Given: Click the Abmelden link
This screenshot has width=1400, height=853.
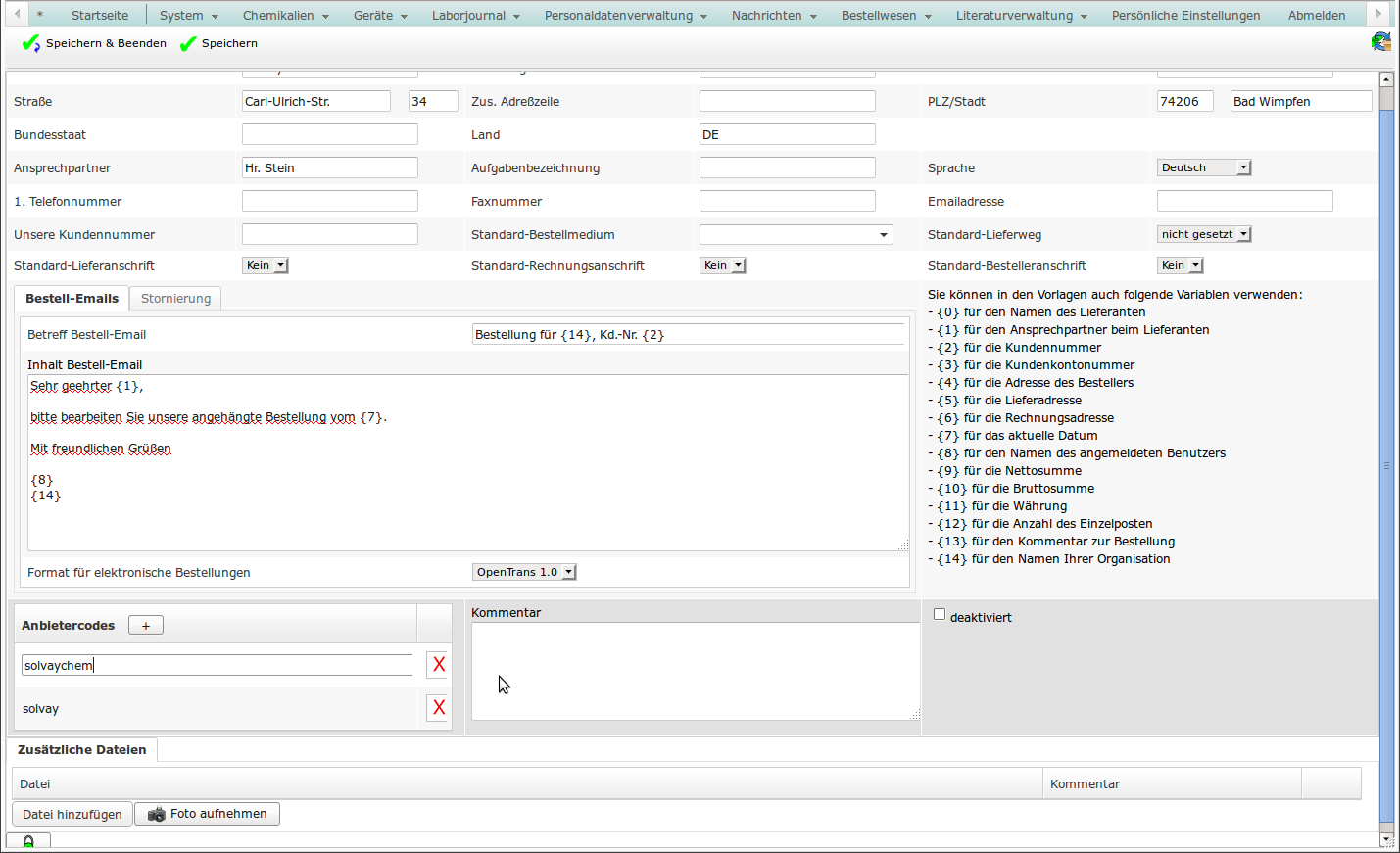Looking at the screenshot, I should click(x=1316, y=15).
